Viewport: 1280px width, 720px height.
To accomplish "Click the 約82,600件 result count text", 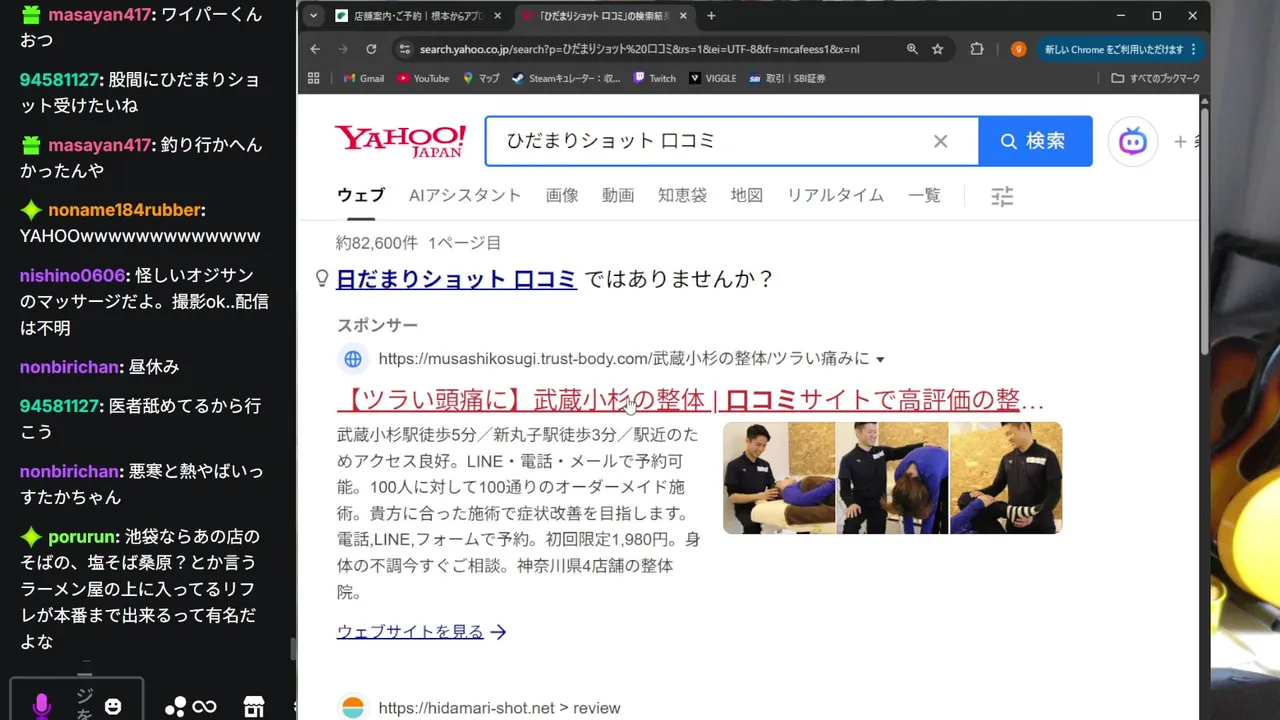I will point(377,243).
